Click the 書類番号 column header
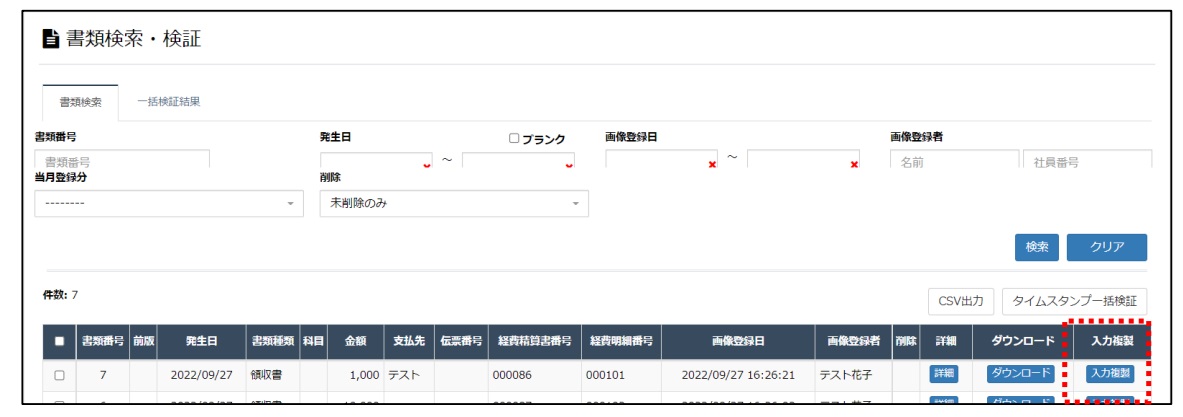The height and width of the screenshot is (417, 1183). tap(103, 341)
